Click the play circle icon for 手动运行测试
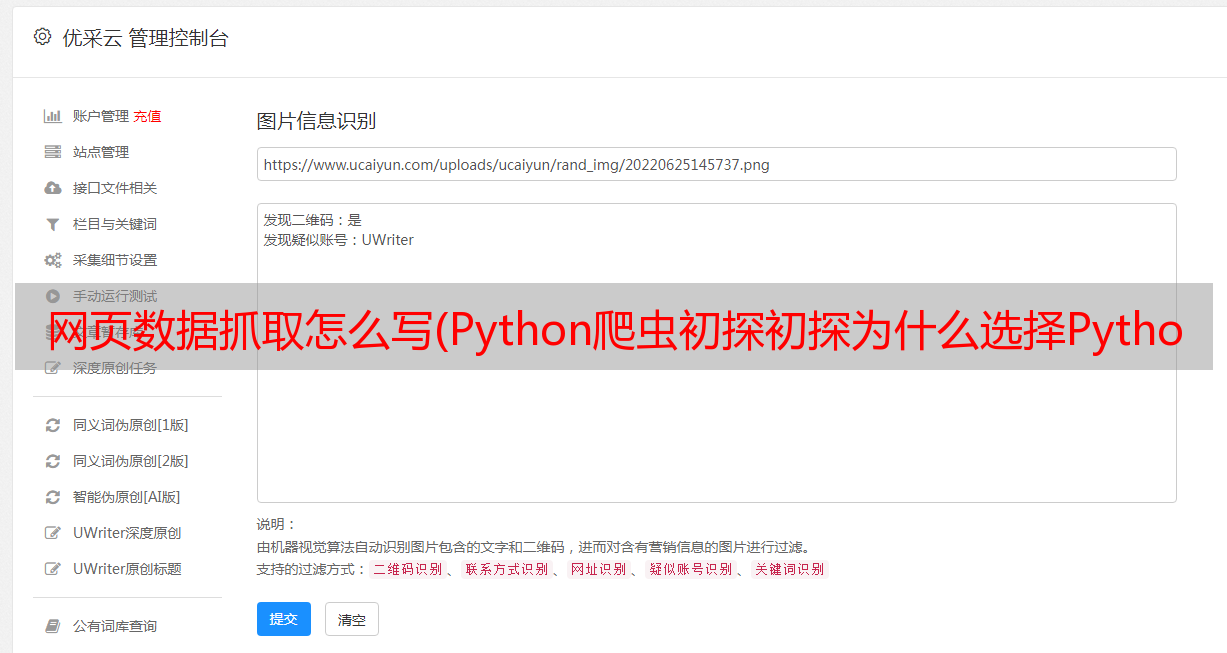 click(x=53, y=296)
